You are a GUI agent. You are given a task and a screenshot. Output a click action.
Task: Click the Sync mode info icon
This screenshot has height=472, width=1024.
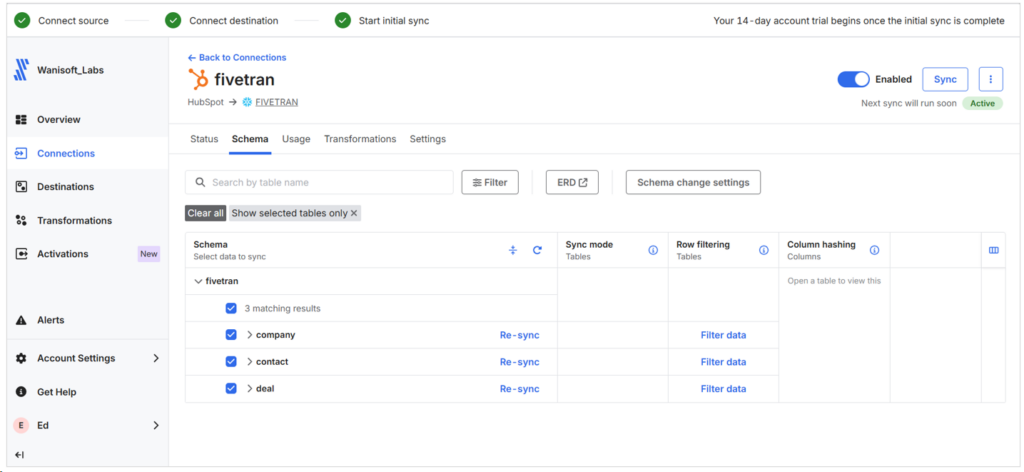click(x=653, y=250)
